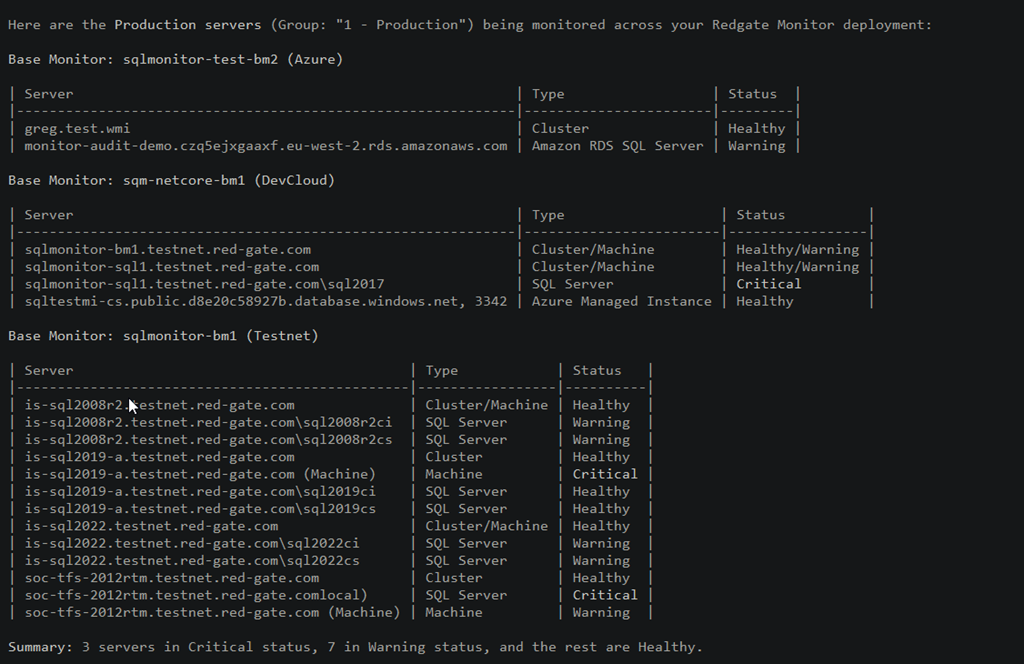
Task: Click the Status column header in Testnet table
Action: (x=597, y=370)
